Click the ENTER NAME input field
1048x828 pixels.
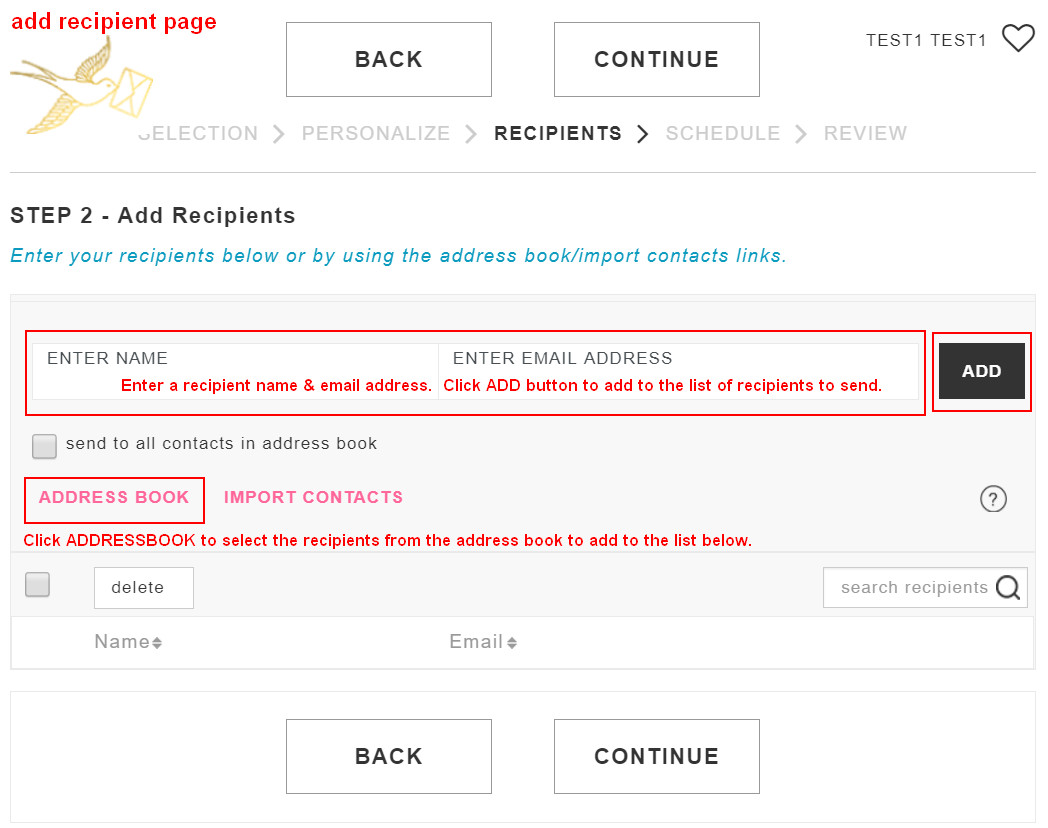235,372
